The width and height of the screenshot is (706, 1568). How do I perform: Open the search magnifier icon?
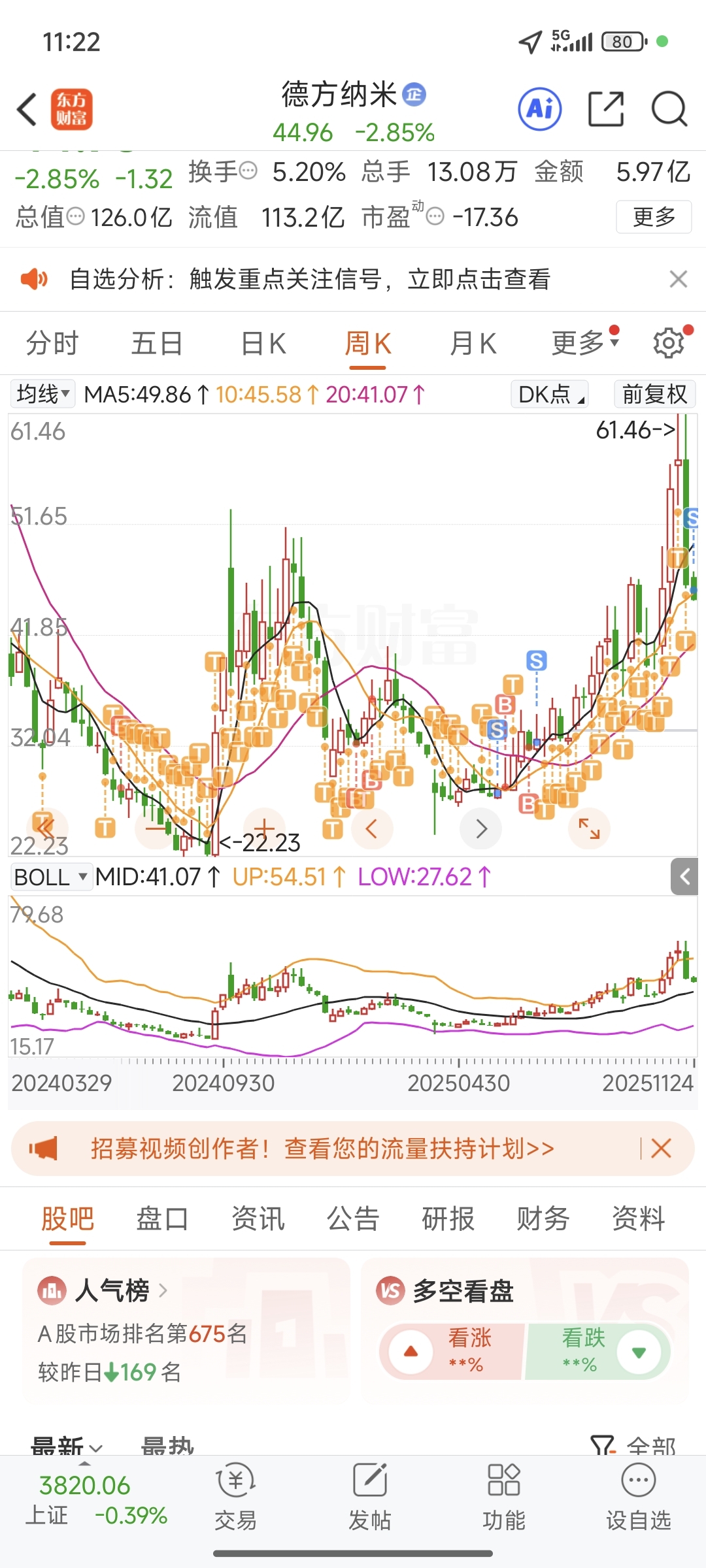click(669, 108)
